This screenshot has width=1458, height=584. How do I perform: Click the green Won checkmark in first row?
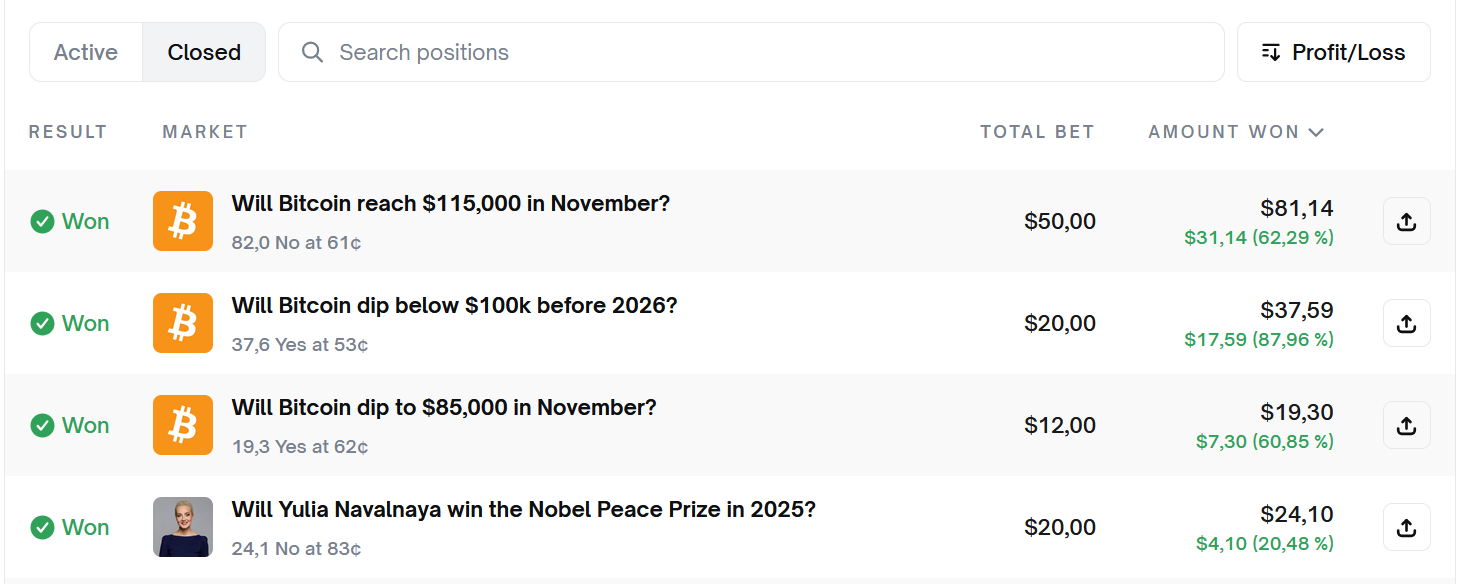tap(42, 222)
